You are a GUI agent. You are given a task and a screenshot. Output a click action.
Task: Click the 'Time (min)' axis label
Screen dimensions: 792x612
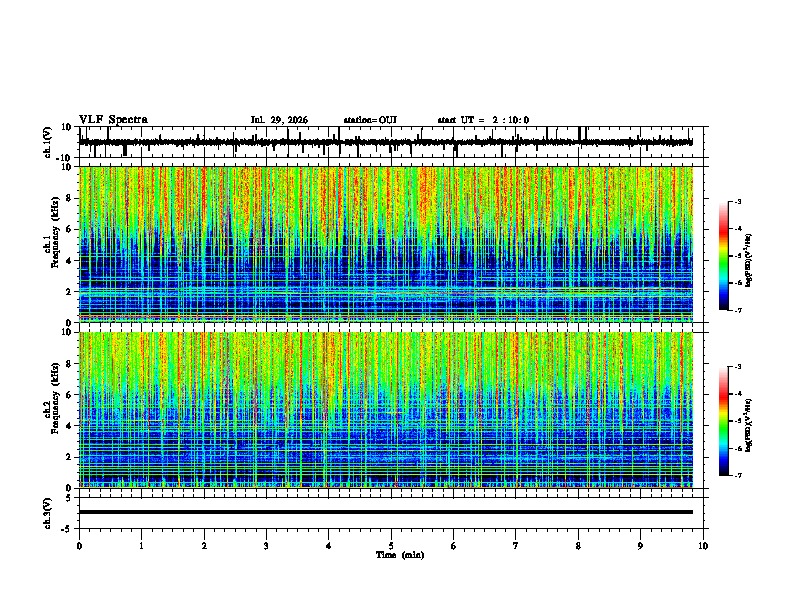400,555
